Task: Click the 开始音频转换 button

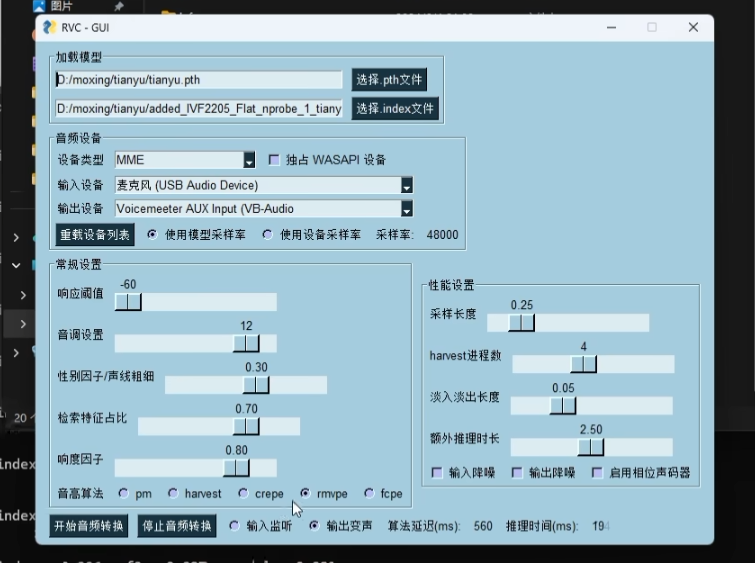Action: [89, 526]
